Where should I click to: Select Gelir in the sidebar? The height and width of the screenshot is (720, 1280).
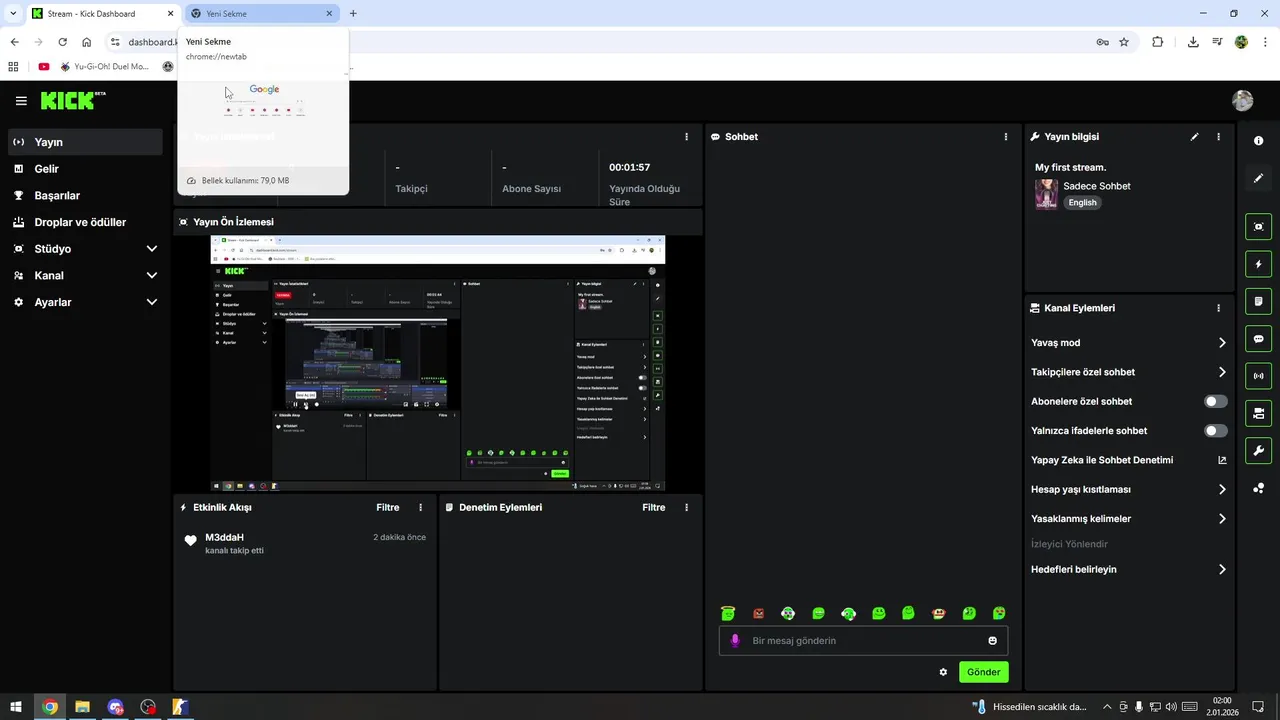[x=85, y=169]
